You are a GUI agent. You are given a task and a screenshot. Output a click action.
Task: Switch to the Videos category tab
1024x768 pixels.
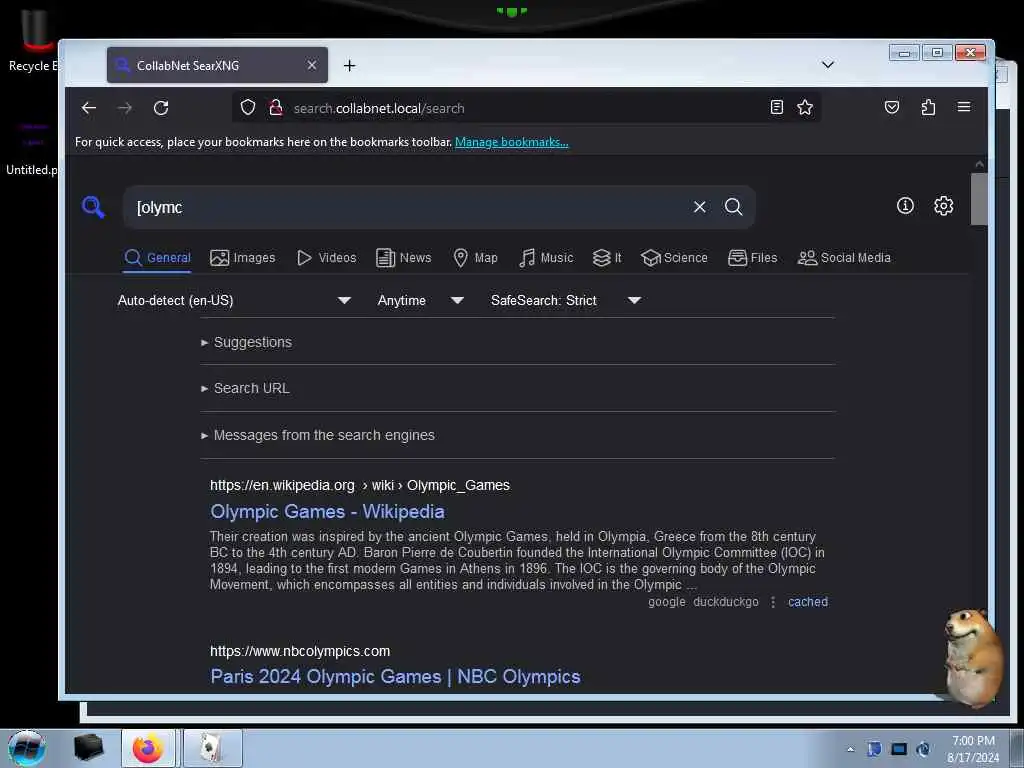click(x=327, y=257)
